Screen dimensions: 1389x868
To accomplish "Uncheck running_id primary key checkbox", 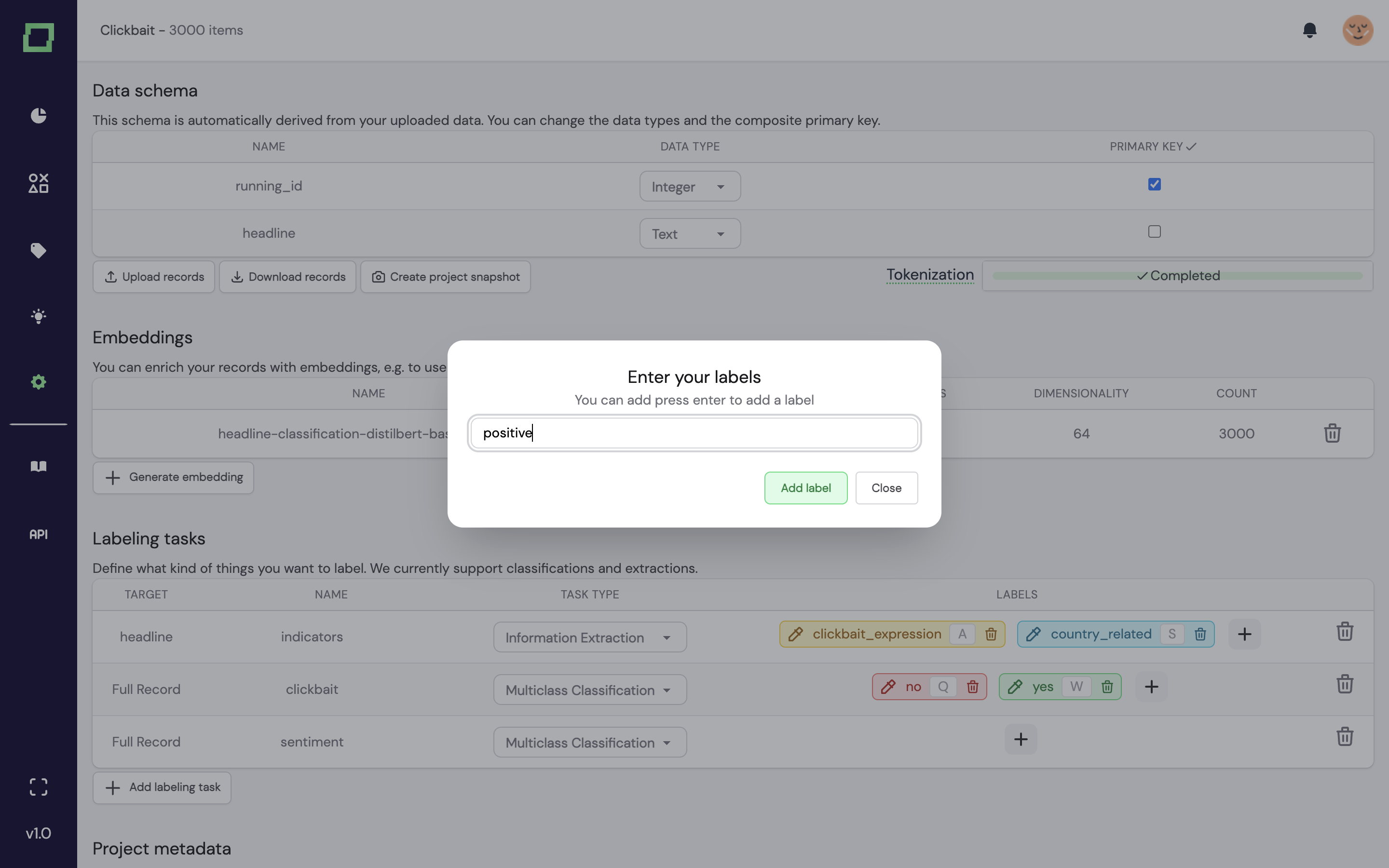I will pyautogui.click(x=1154, y=184).
